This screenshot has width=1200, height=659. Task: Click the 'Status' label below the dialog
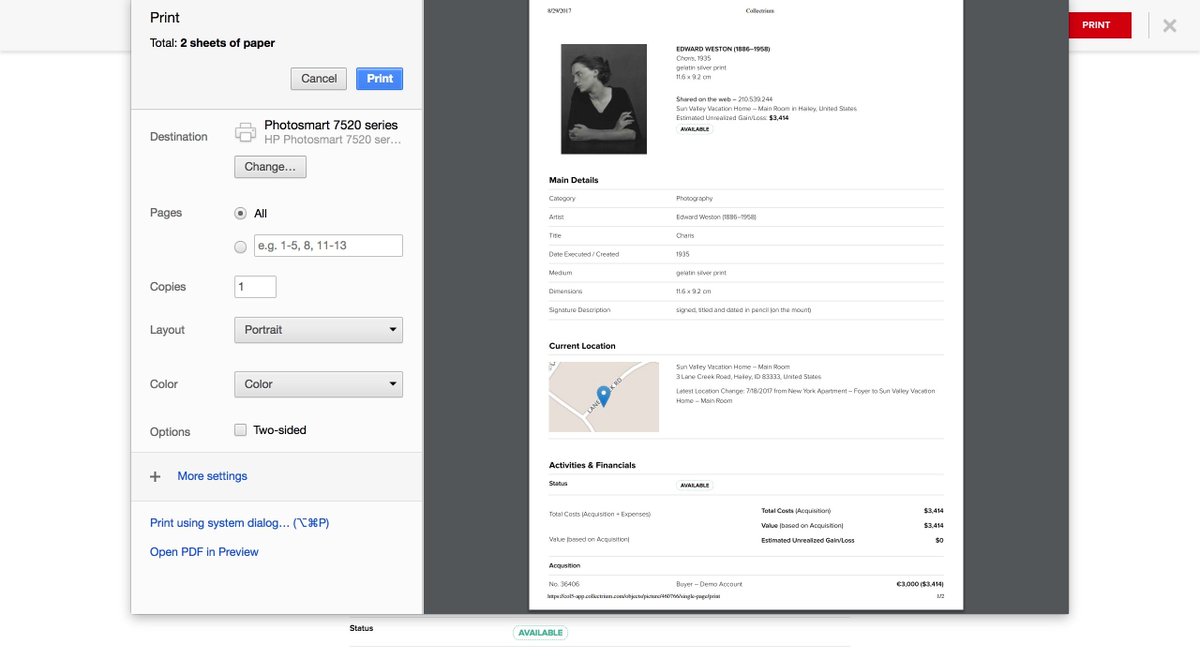tap(361, 629)
